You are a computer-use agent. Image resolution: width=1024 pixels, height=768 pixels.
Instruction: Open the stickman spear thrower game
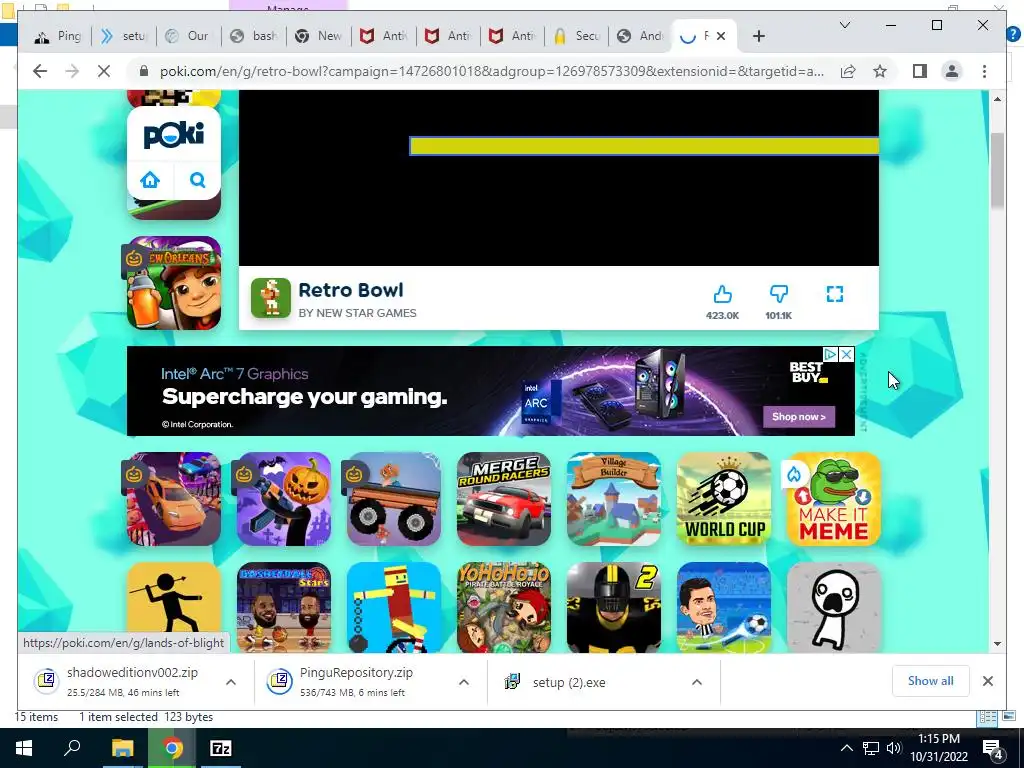click(x=174, y=598)
